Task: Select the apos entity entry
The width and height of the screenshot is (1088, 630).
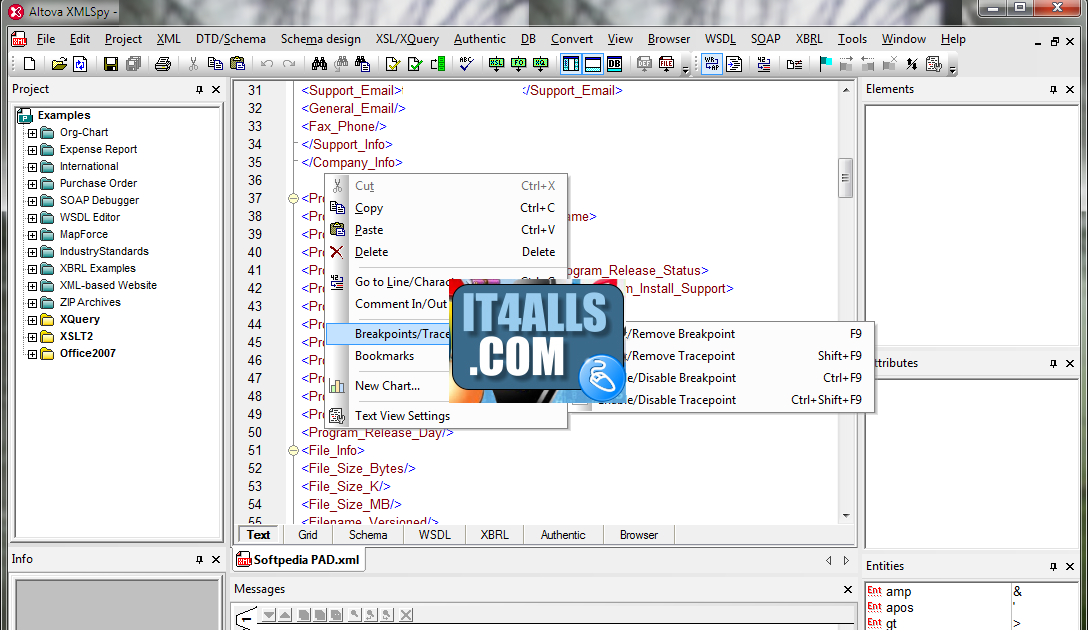Action: click(x=900, y=607)
